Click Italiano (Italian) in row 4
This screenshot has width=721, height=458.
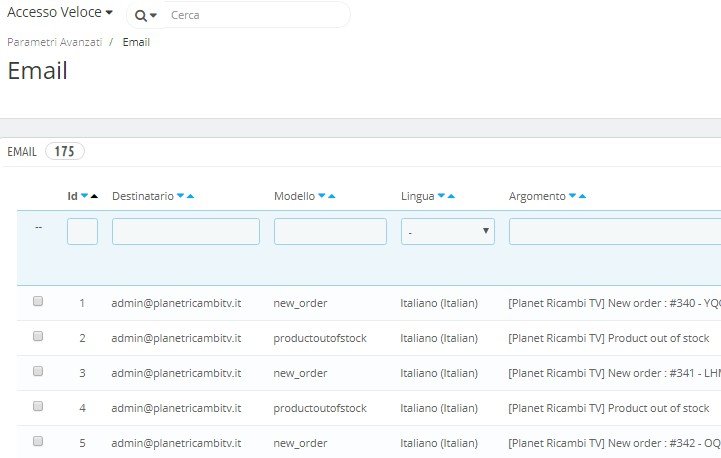pyautogui.click(x=439, y=408)
